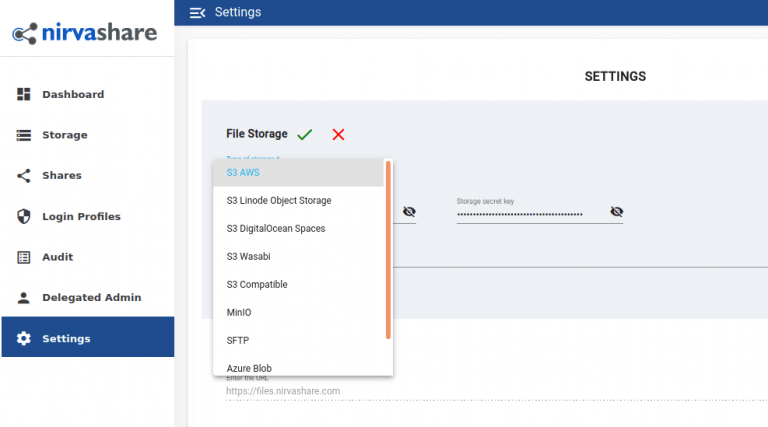Select S3 Compatible storage type

coord(298,285)
